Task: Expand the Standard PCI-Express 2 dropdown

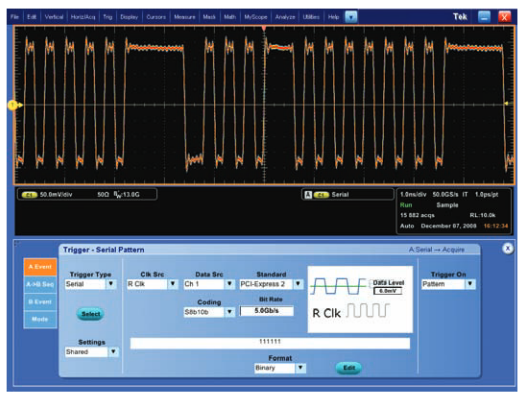Action: [x=298, y=284]
